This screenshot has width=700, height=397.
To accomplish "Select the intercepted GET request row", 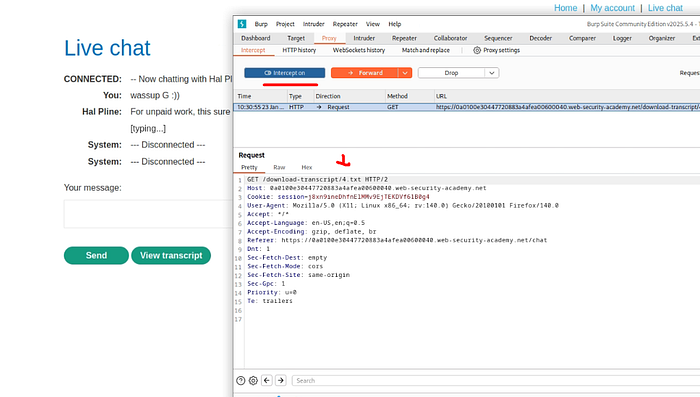I will click(x=467, y=107).
